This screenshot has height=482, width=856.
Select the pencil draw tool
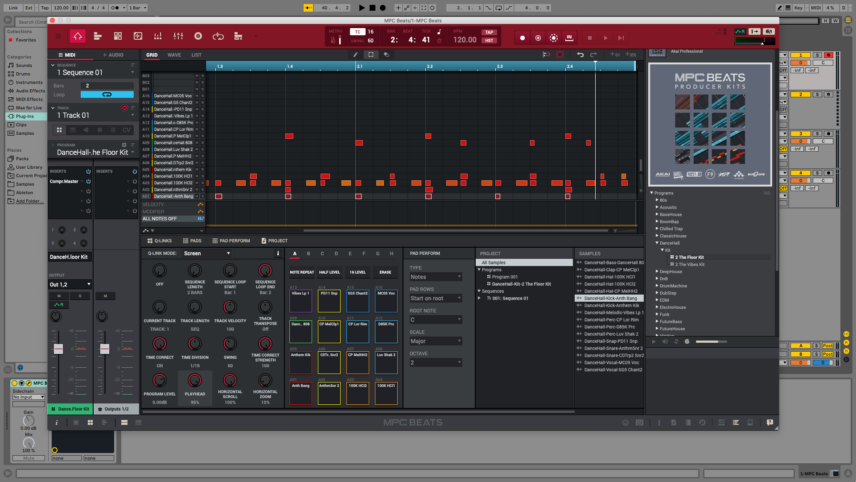(x=355, y=55)
